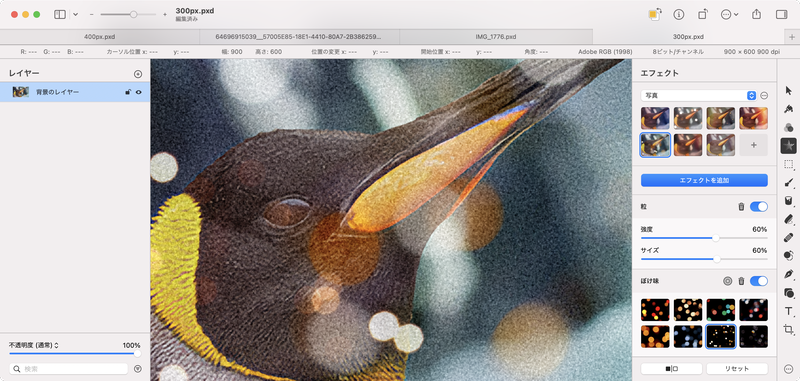The image size is (800, 381).
Task: Click the エフェクトを追加 button
Action: [704, 180]
